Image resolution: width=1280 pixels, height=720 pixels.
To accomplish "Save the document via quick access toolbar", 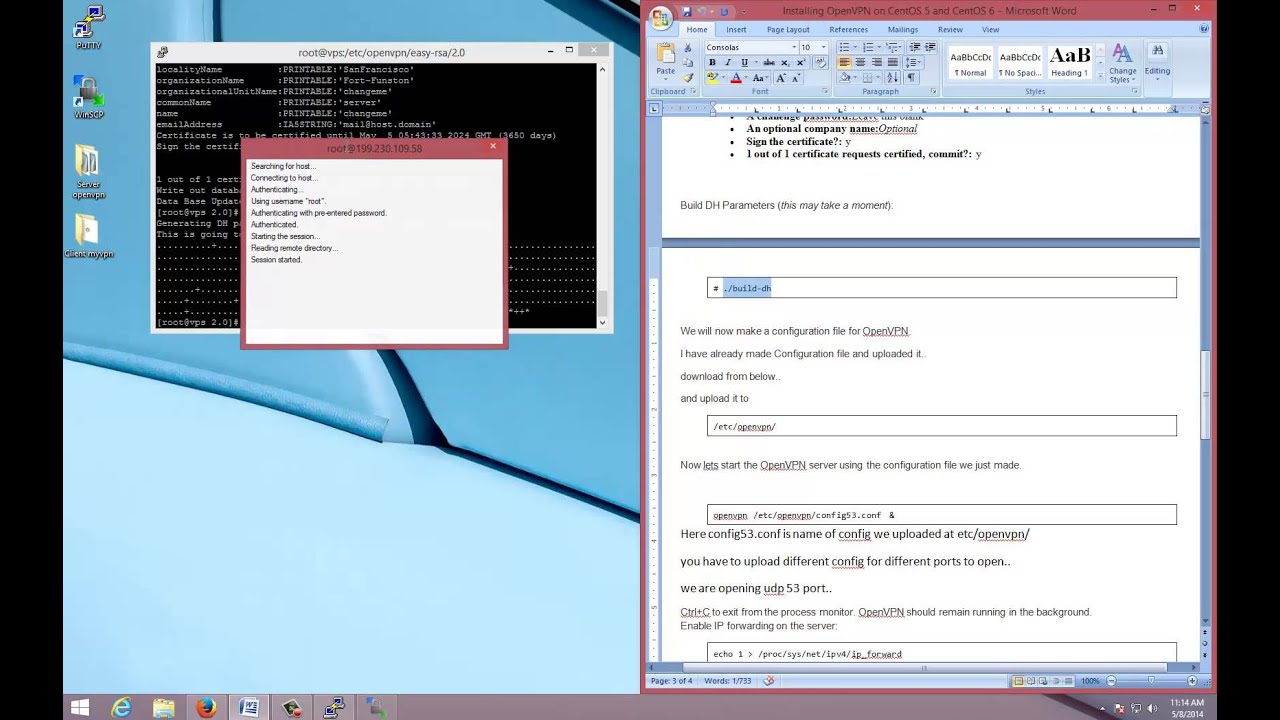I will click(686, 11).
